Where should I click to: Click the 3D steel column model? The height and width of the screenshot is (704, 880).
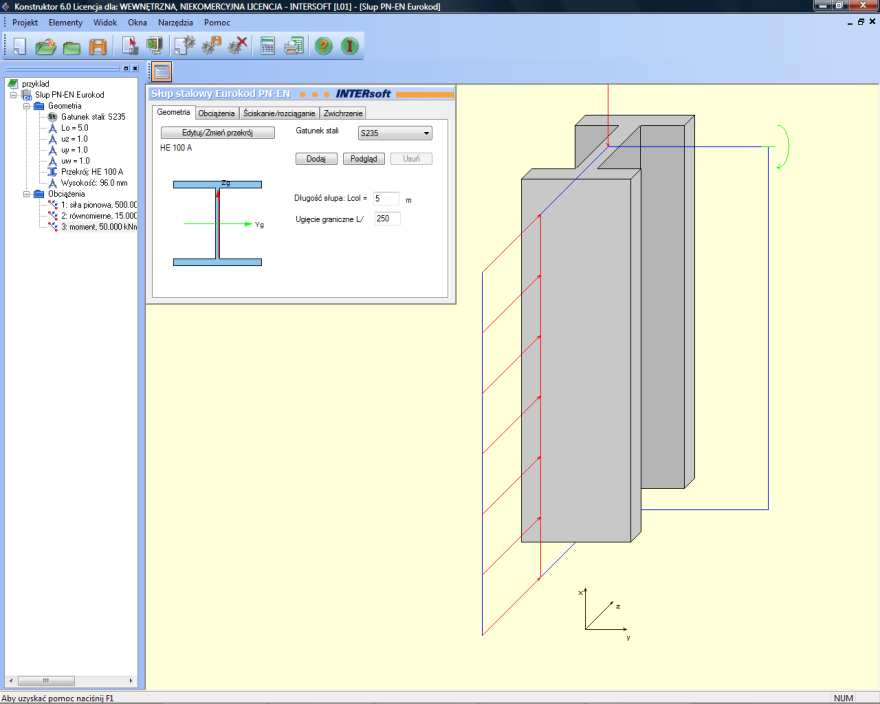click(x=606, y=331)
